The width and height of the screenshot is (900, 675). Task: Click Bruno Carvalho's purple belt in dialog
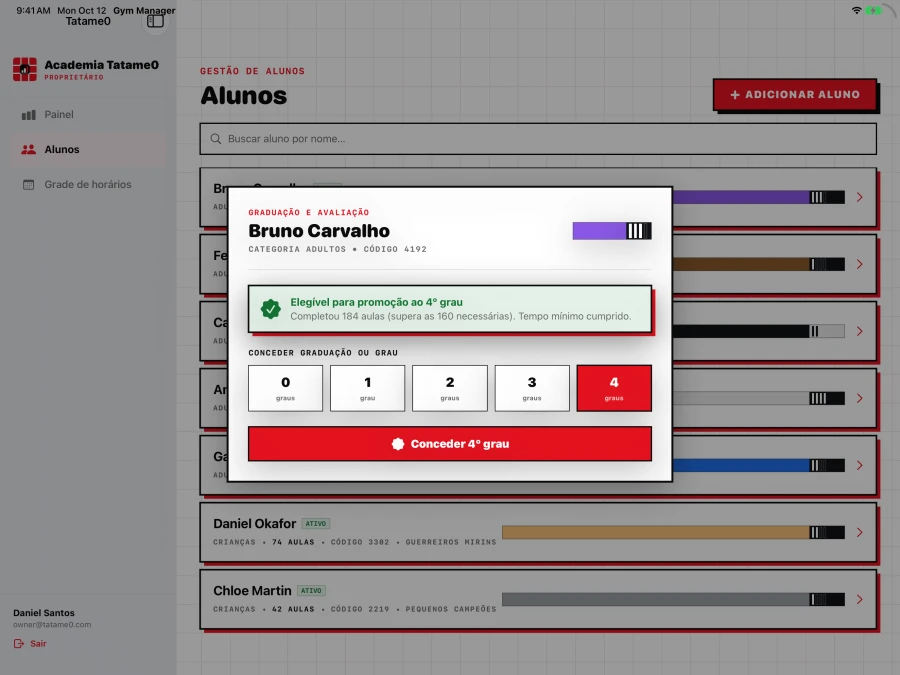pos(612,231)
